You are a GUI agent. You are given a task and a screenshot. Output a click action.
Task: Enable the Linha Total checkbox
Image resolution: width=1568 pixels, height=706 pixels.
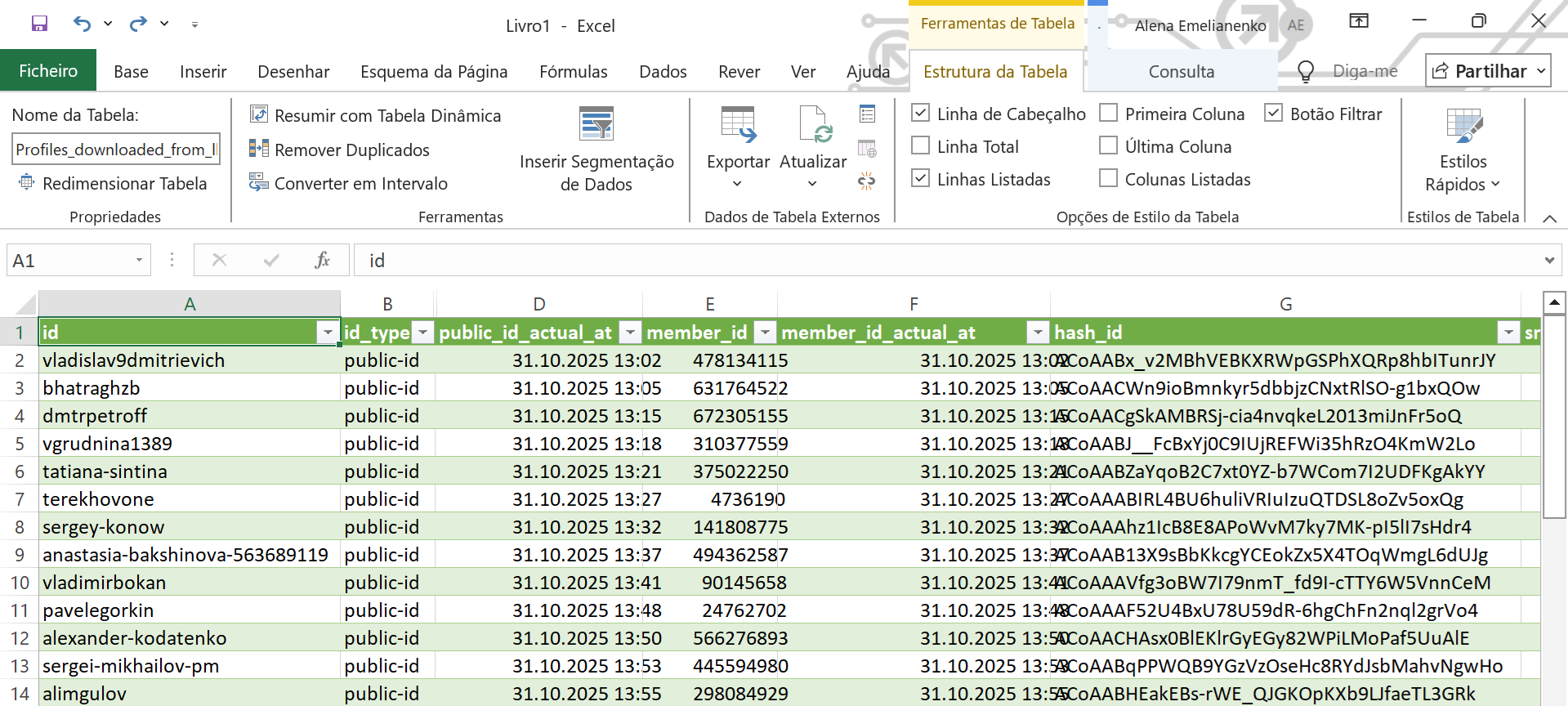coord(921,146)
